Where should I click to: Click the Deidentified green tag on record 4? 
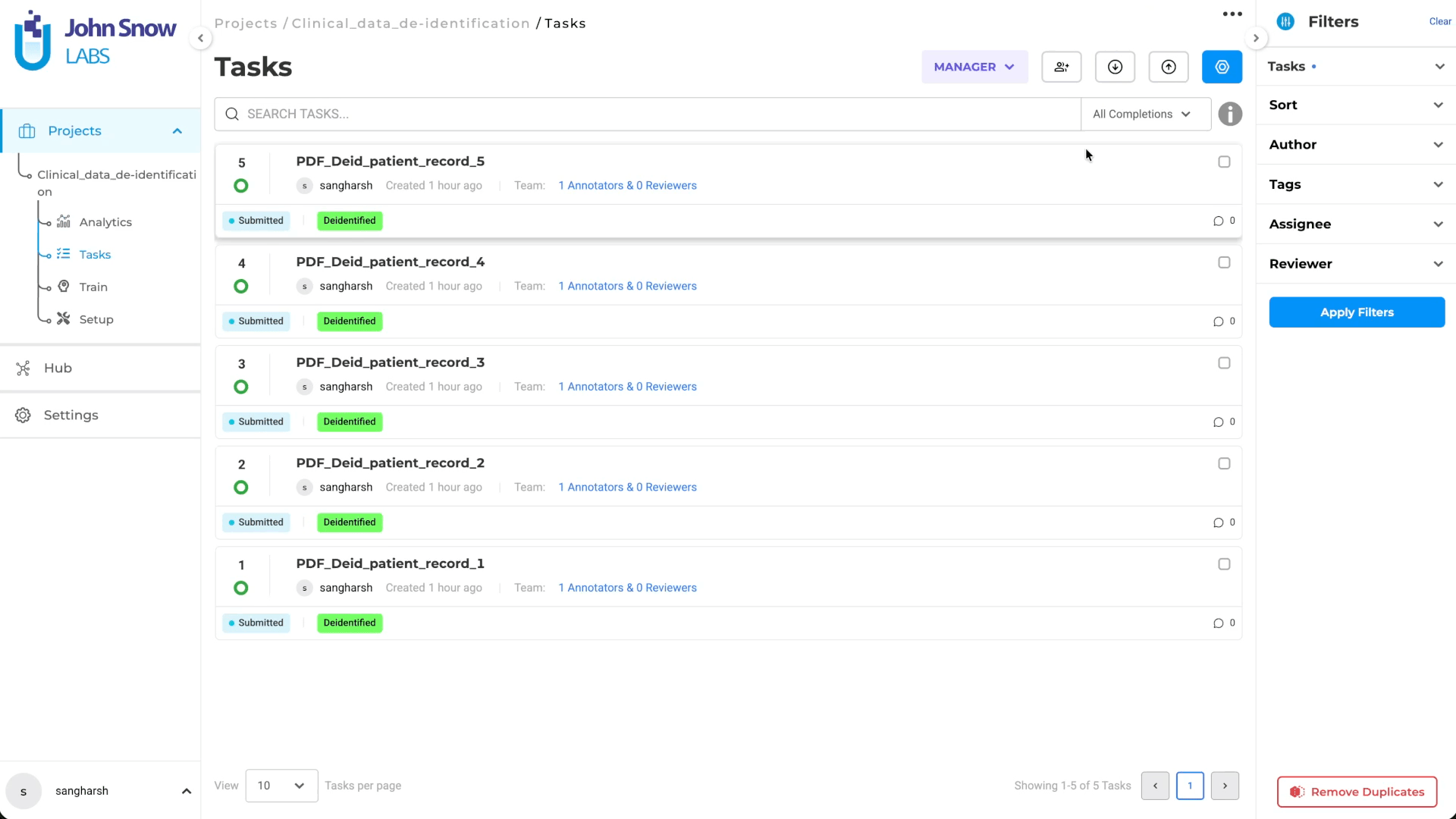[349, 321]
